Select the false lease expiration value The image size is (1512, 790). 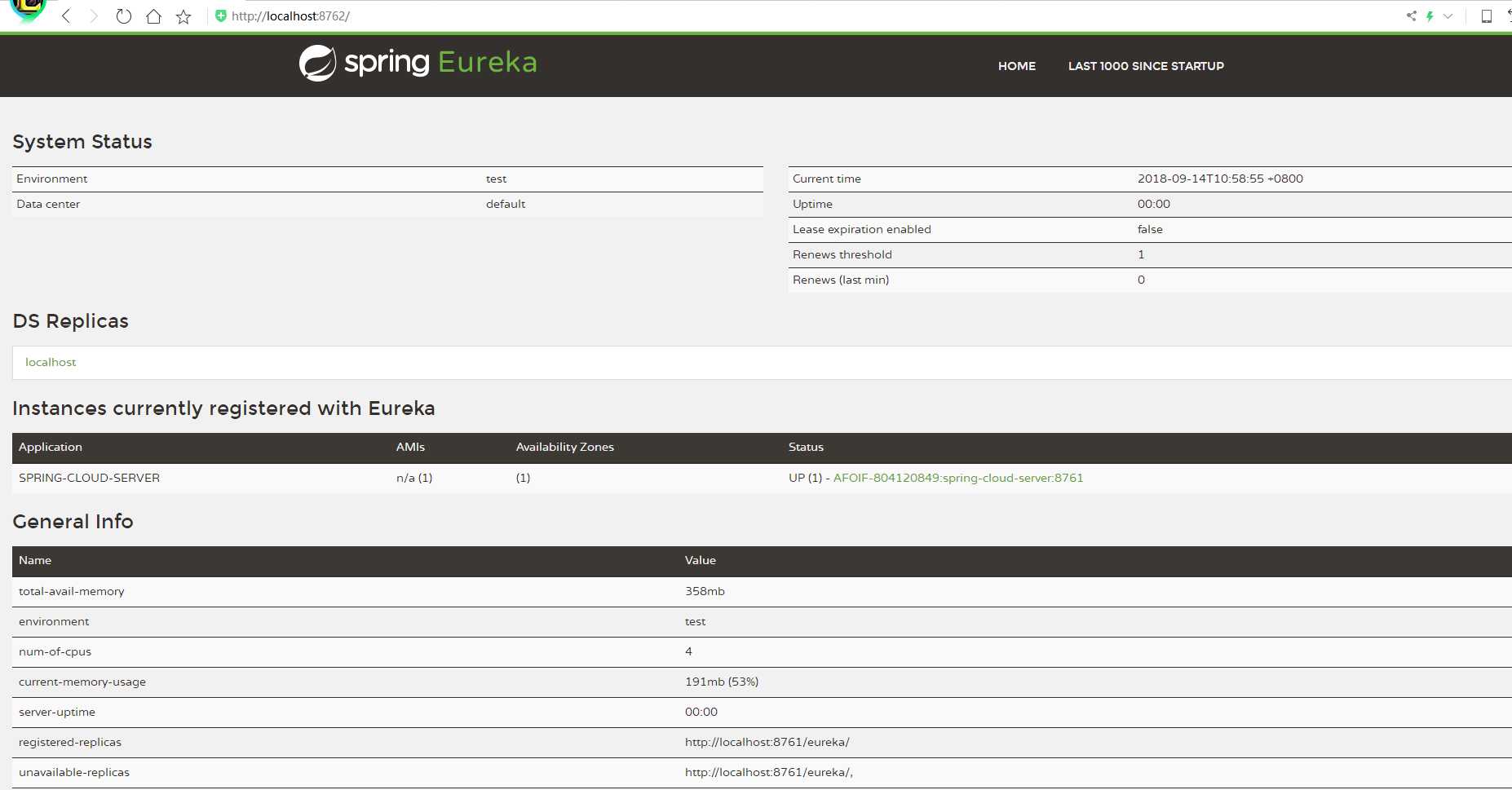pos(1150,229)
